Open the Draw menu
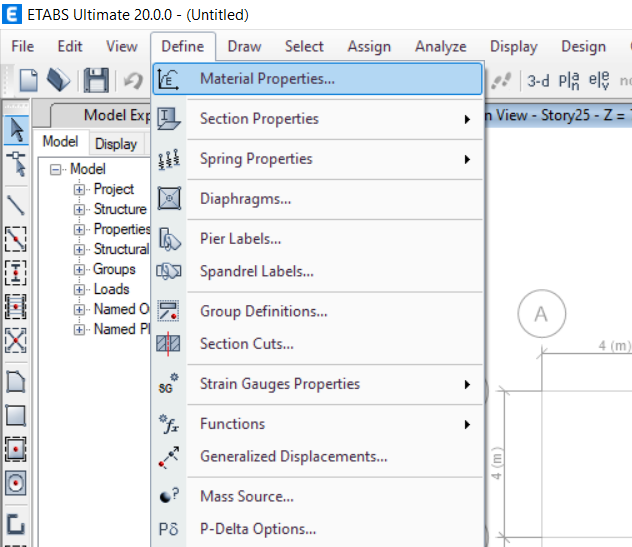The height and width of the screenshot is (547, 632). coord(244,46)
